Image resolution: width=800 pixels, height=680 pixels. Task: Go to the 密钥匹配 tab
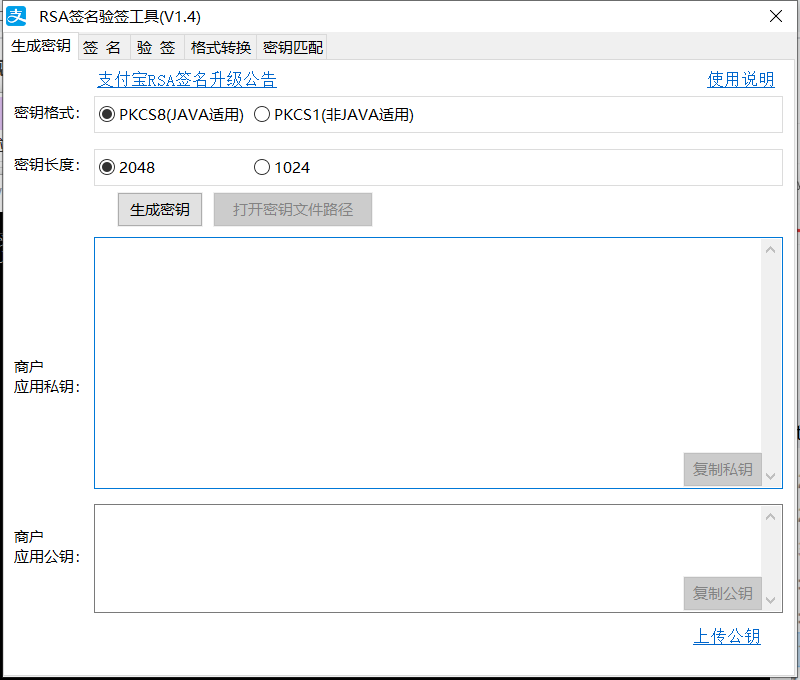[x=292, y=47]
